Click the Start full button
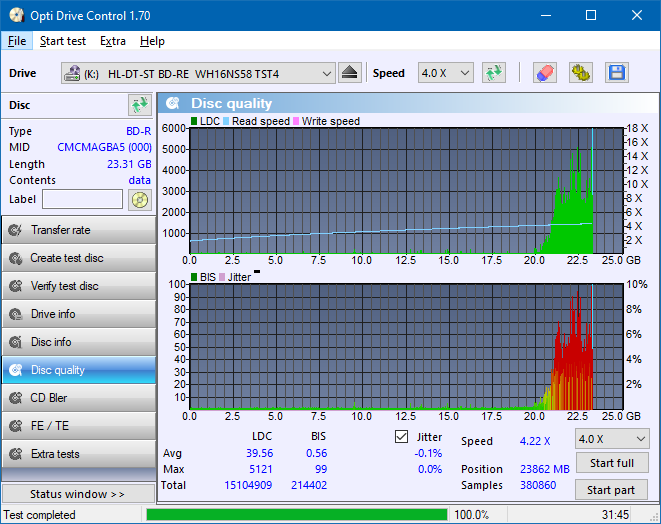661x524 pixels. click(x=612, y=463)
